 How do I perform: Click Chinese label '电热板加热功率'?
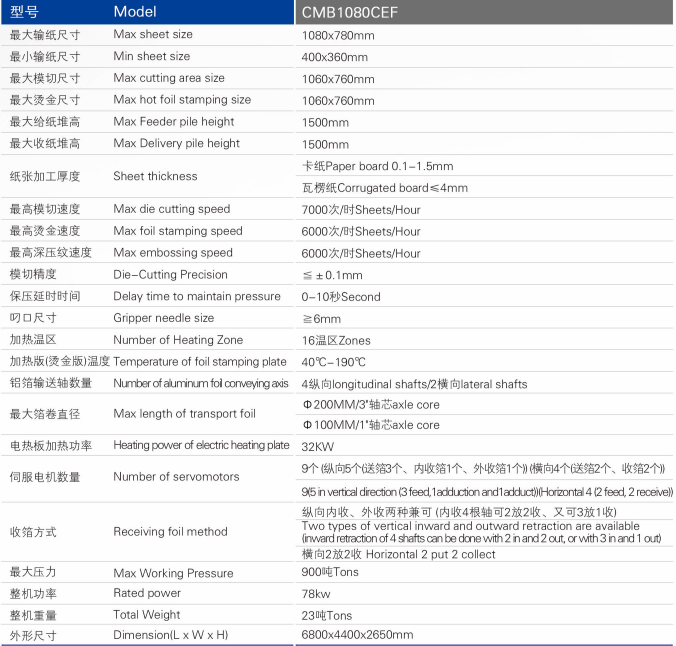click(x=51, y=446)
